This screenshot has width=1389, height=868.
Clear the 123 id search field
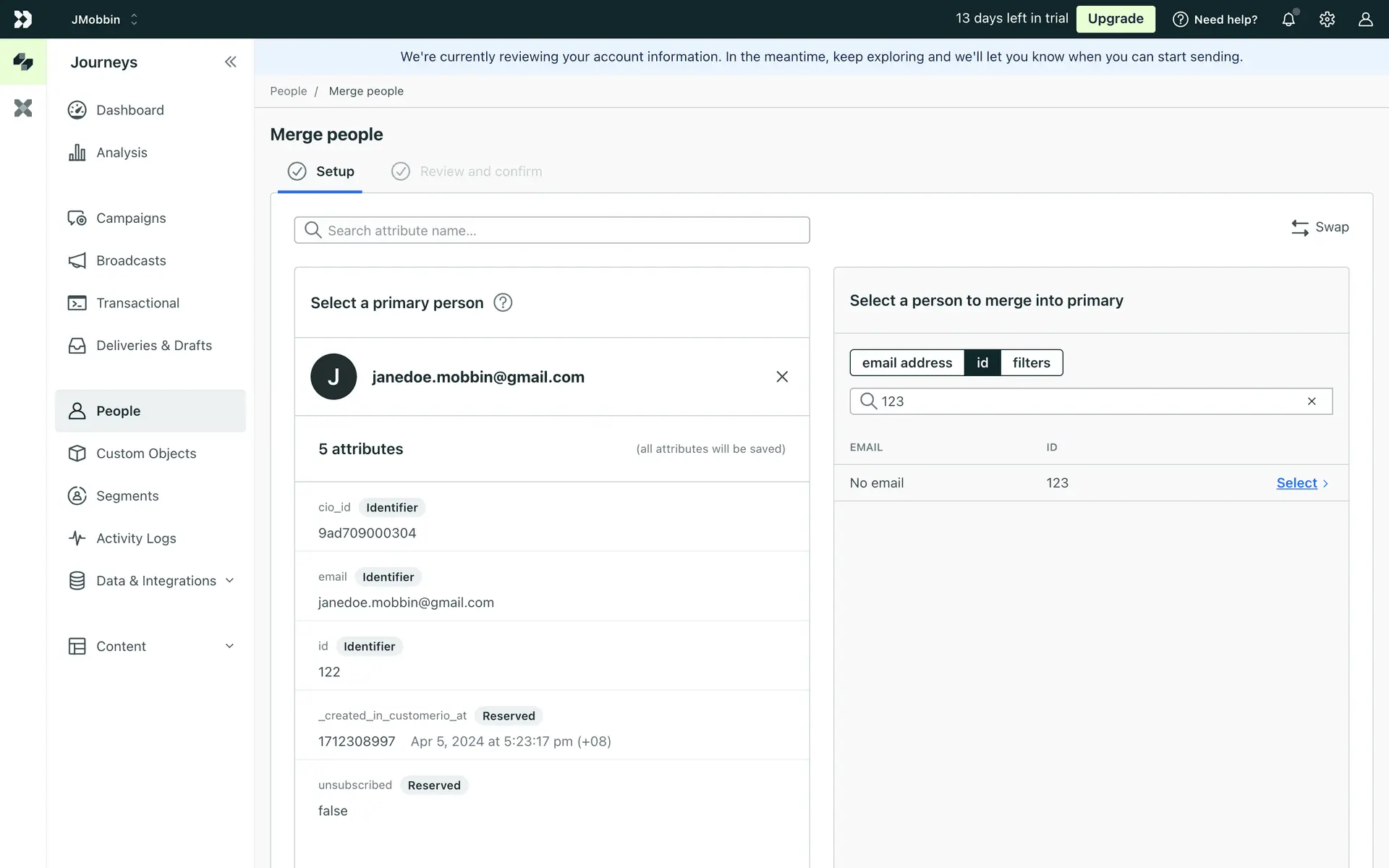click(x=1312, y=401)
